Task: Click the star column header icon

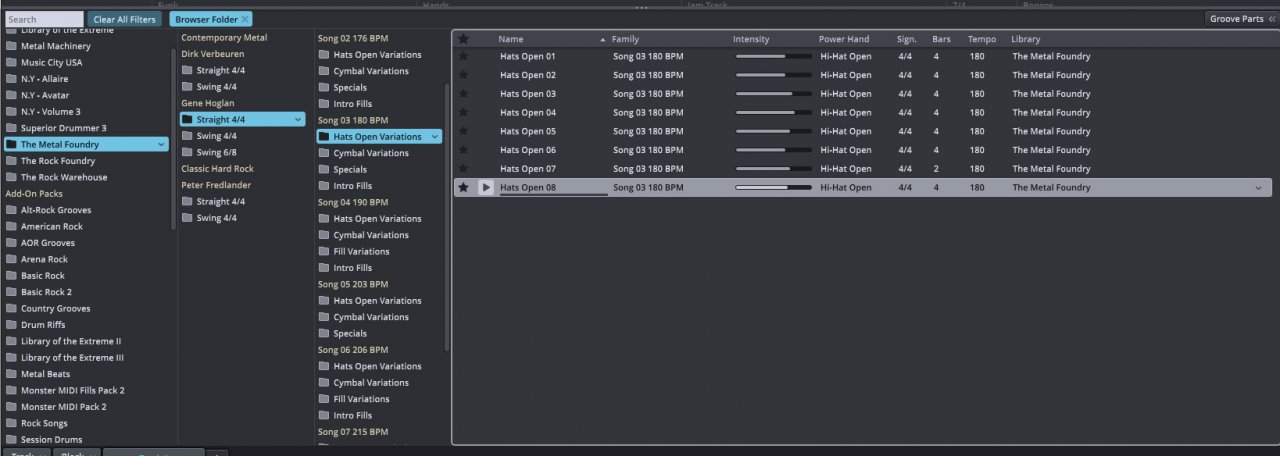Action: point(463,39)
